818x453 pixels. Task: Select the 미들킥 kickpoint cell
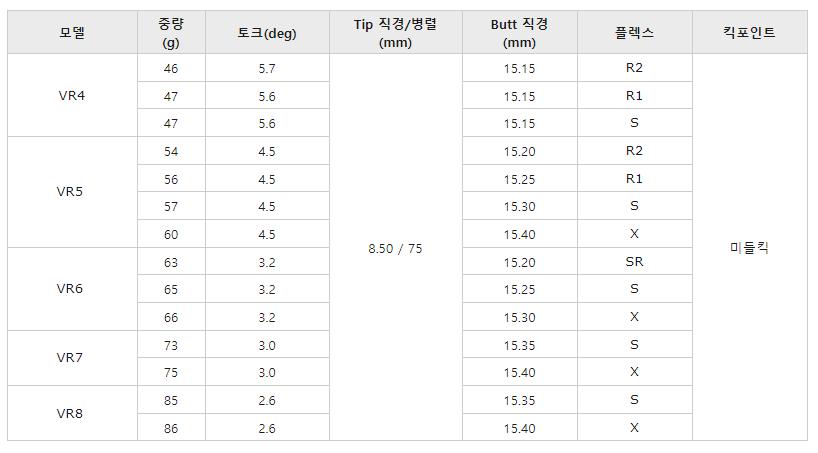click(749, 248)
